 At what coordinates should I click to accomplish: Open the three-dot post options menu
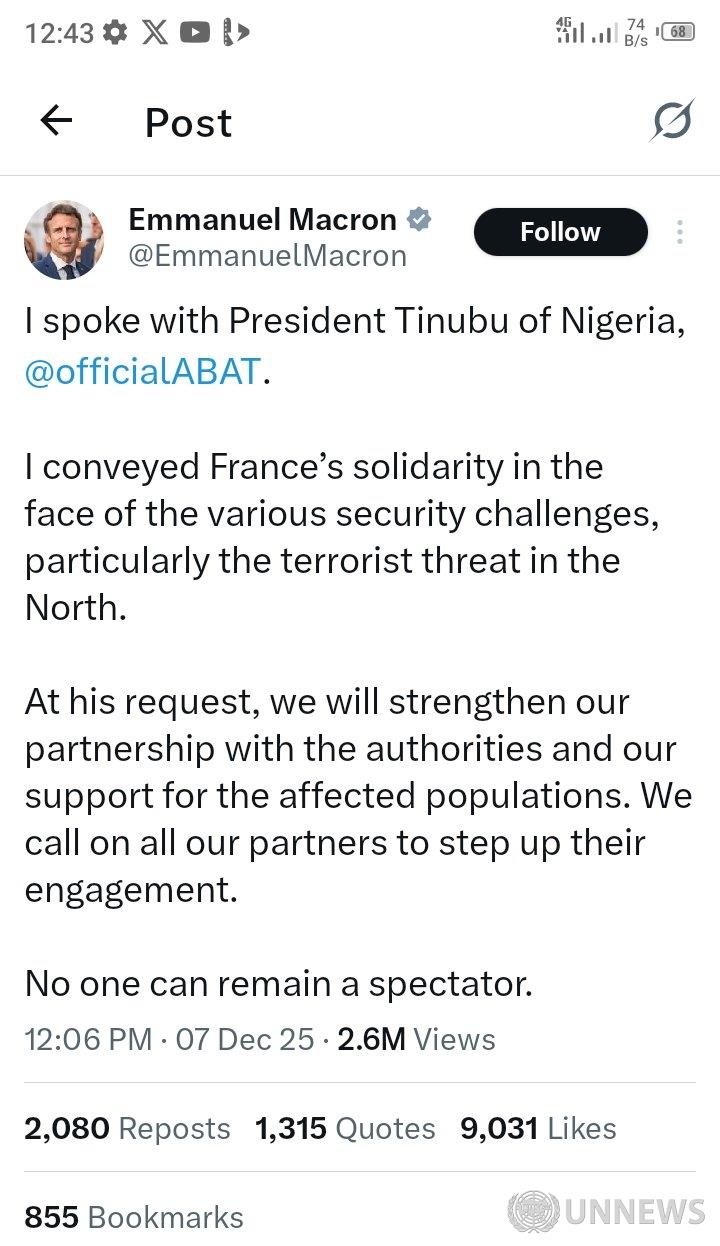click(x=680, y=232)
